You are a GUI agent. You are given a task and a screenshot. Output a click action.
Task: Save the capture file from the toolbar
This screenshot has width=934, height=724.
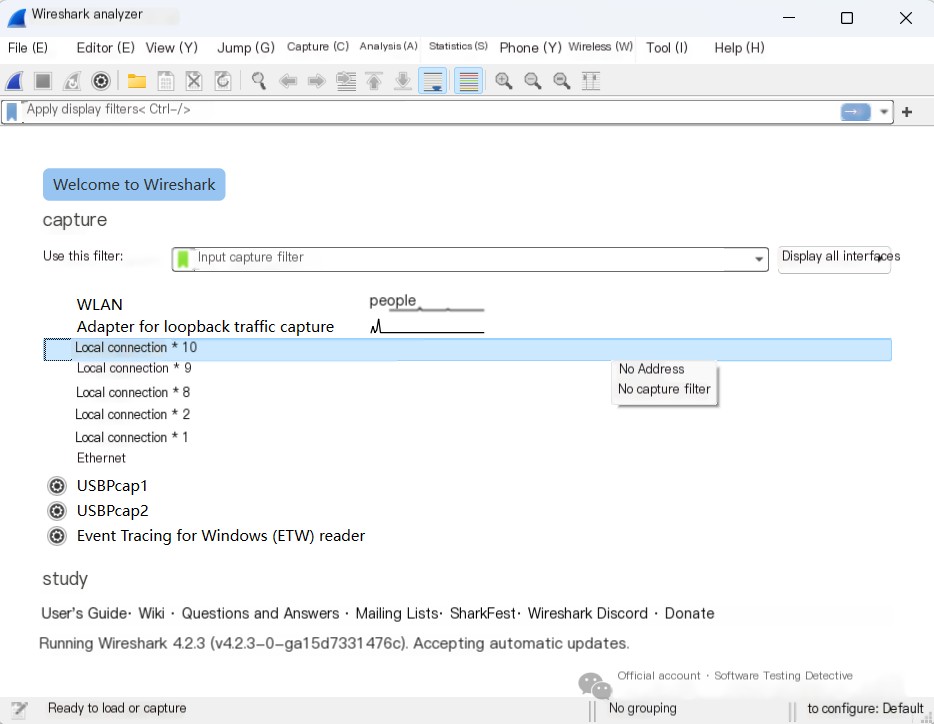click(x=166, y=80)
